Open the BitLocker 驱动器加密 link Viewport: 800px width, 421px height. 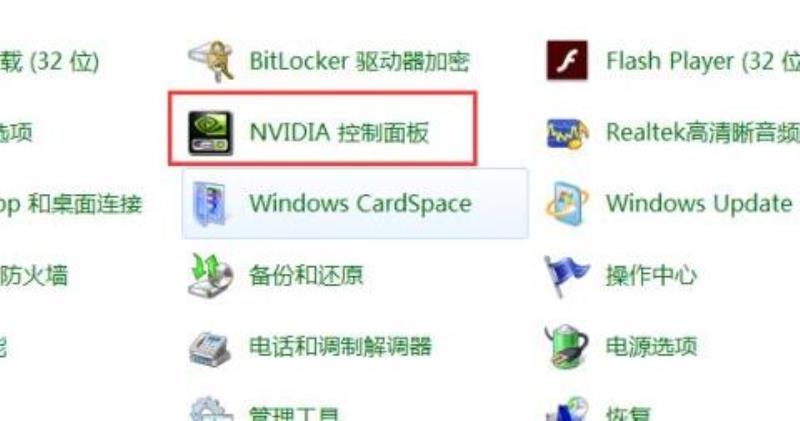click(x=359, y=61)
